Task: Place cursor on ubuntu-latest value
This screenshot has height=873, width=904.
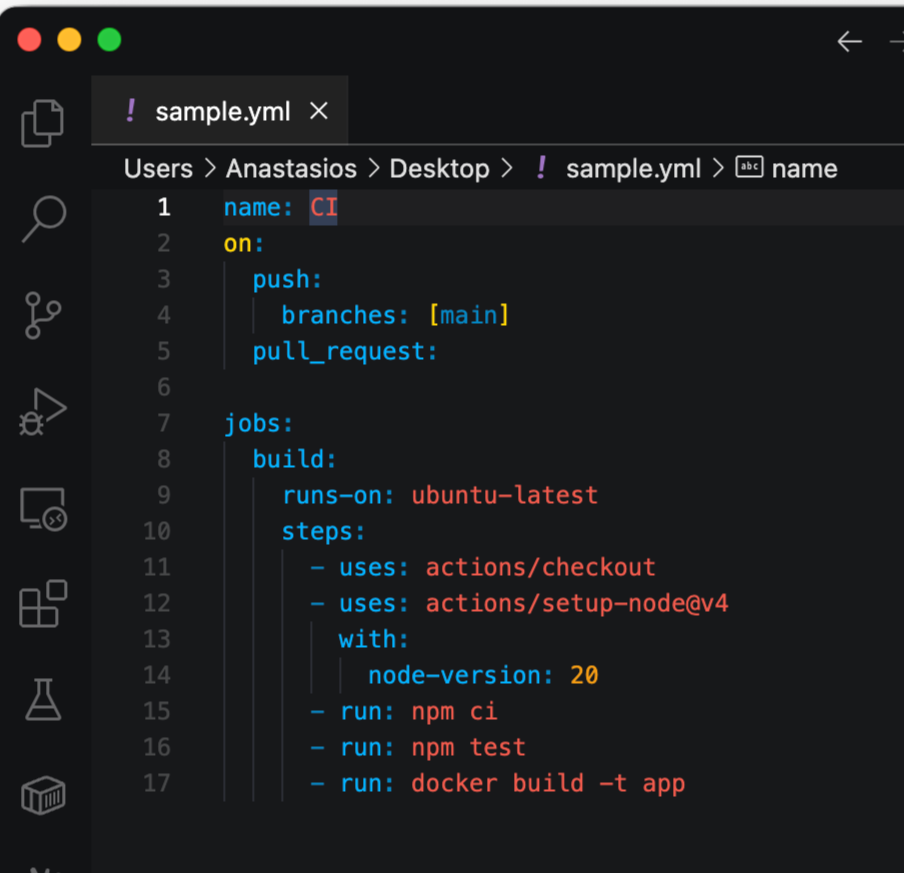Action: point(504,495)
